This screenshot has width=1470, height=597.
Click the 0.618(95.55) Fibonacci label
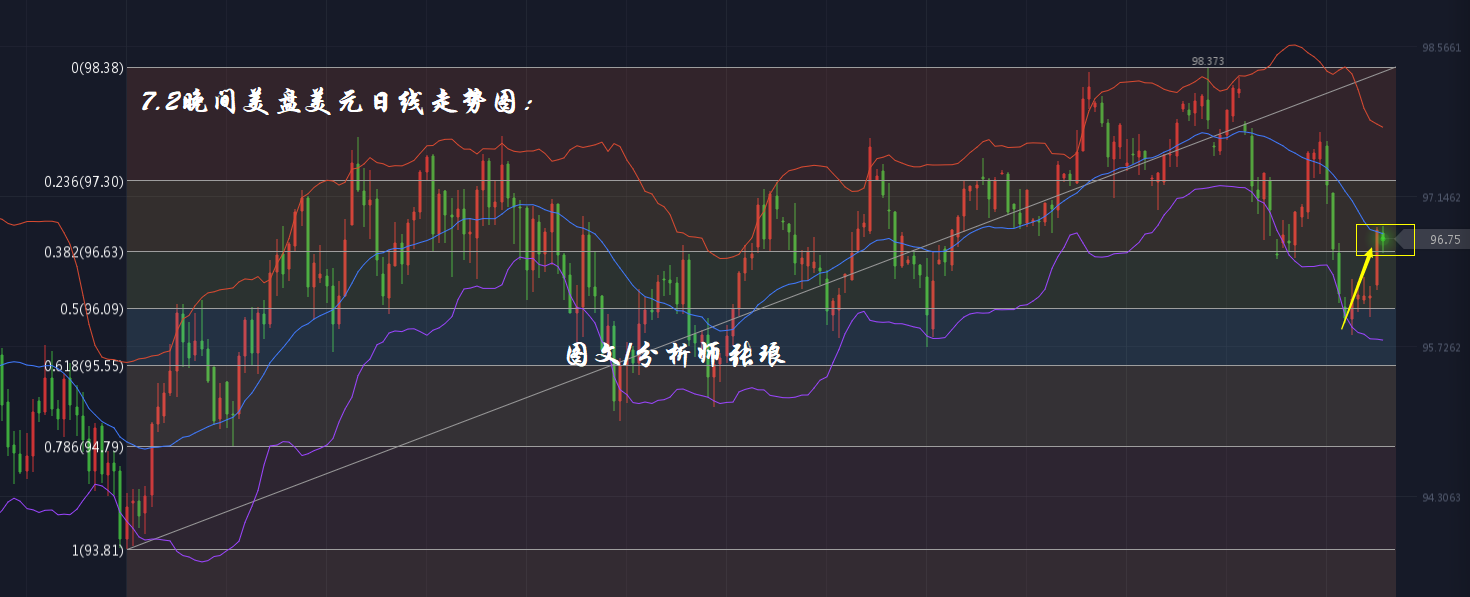click(84, 366)
